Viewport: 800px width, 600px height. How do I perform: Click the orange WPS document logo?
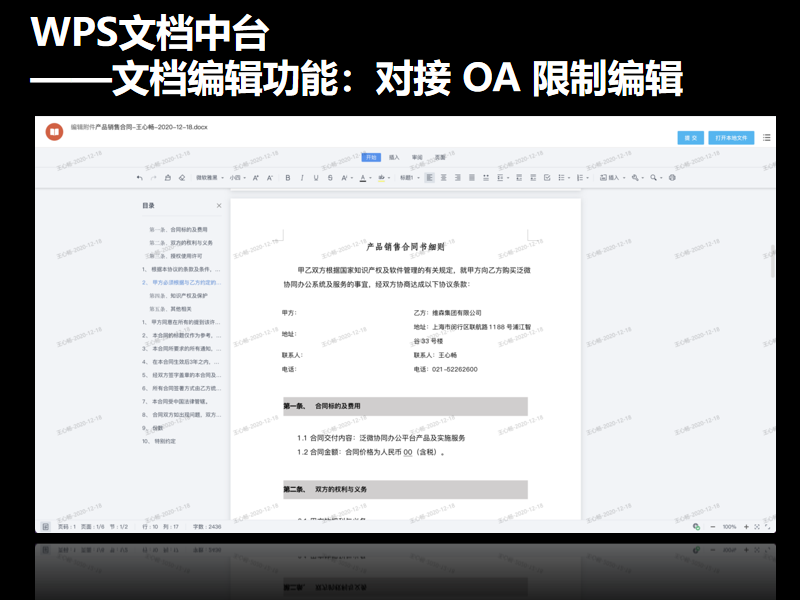click(x=54, y=132)
